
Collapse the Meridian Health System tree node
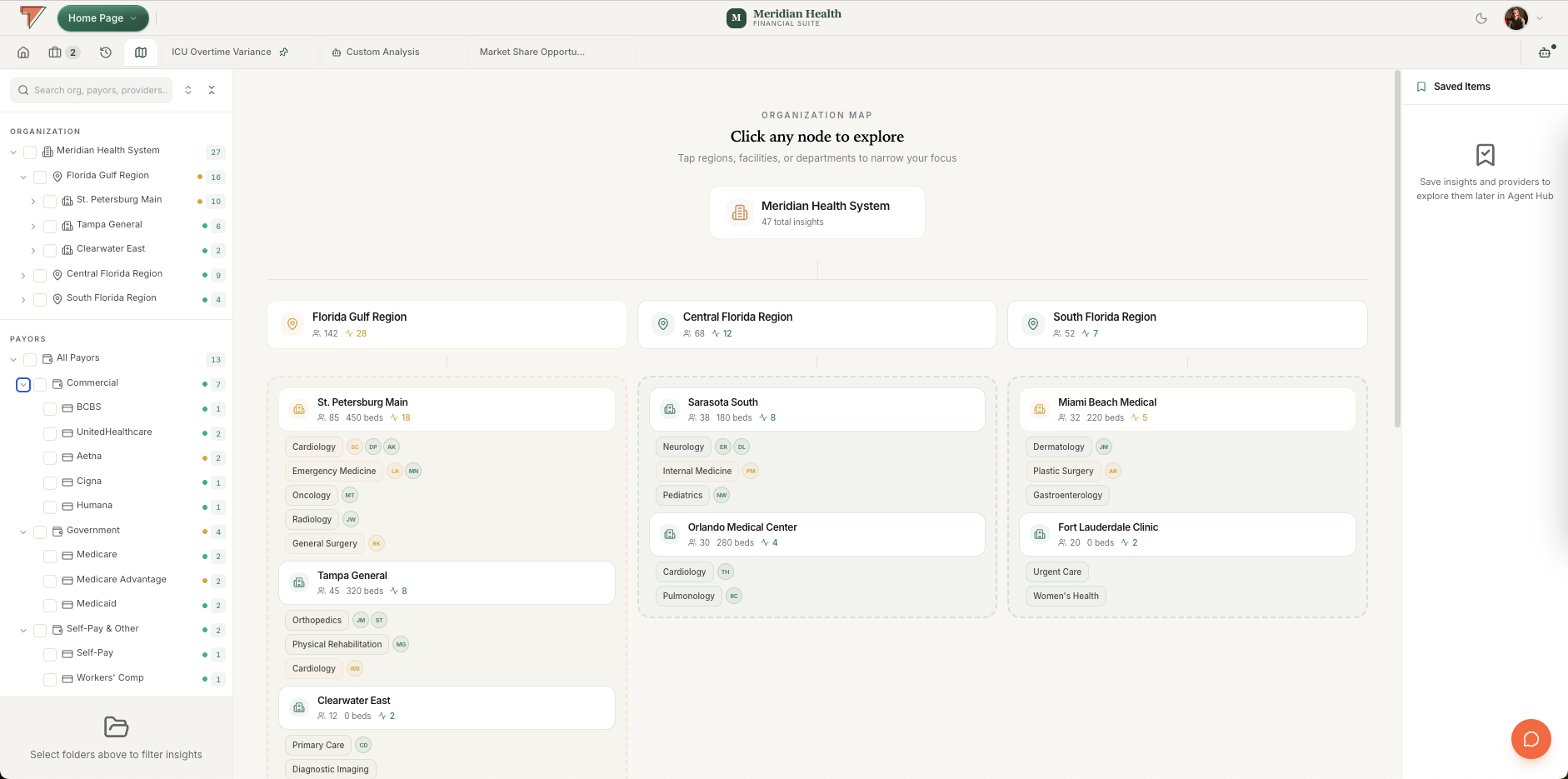[x=13, y=152]
